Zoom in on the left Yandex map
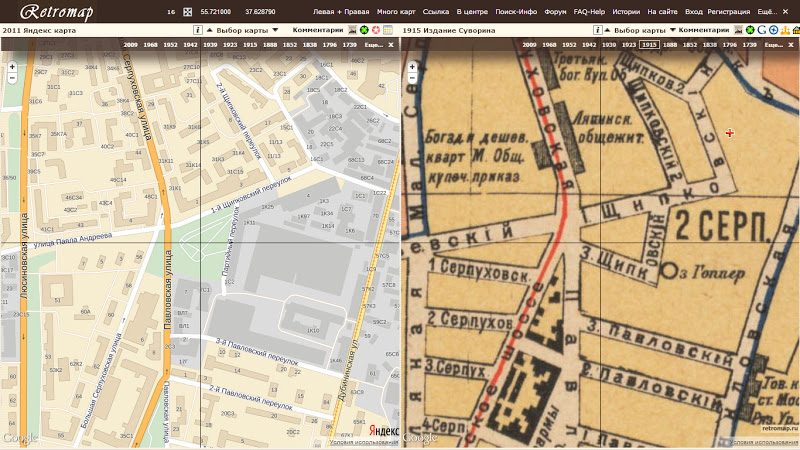This screenshot has height=450, width=800. pyautogui.click(x=12, y=67)
